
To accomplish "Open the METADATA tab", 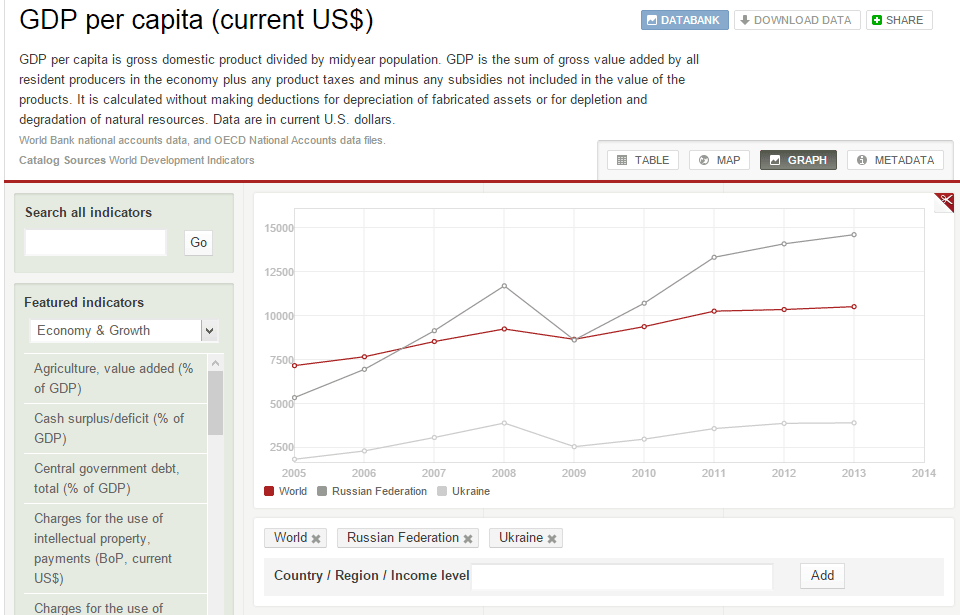I will [x=895, y=160].
